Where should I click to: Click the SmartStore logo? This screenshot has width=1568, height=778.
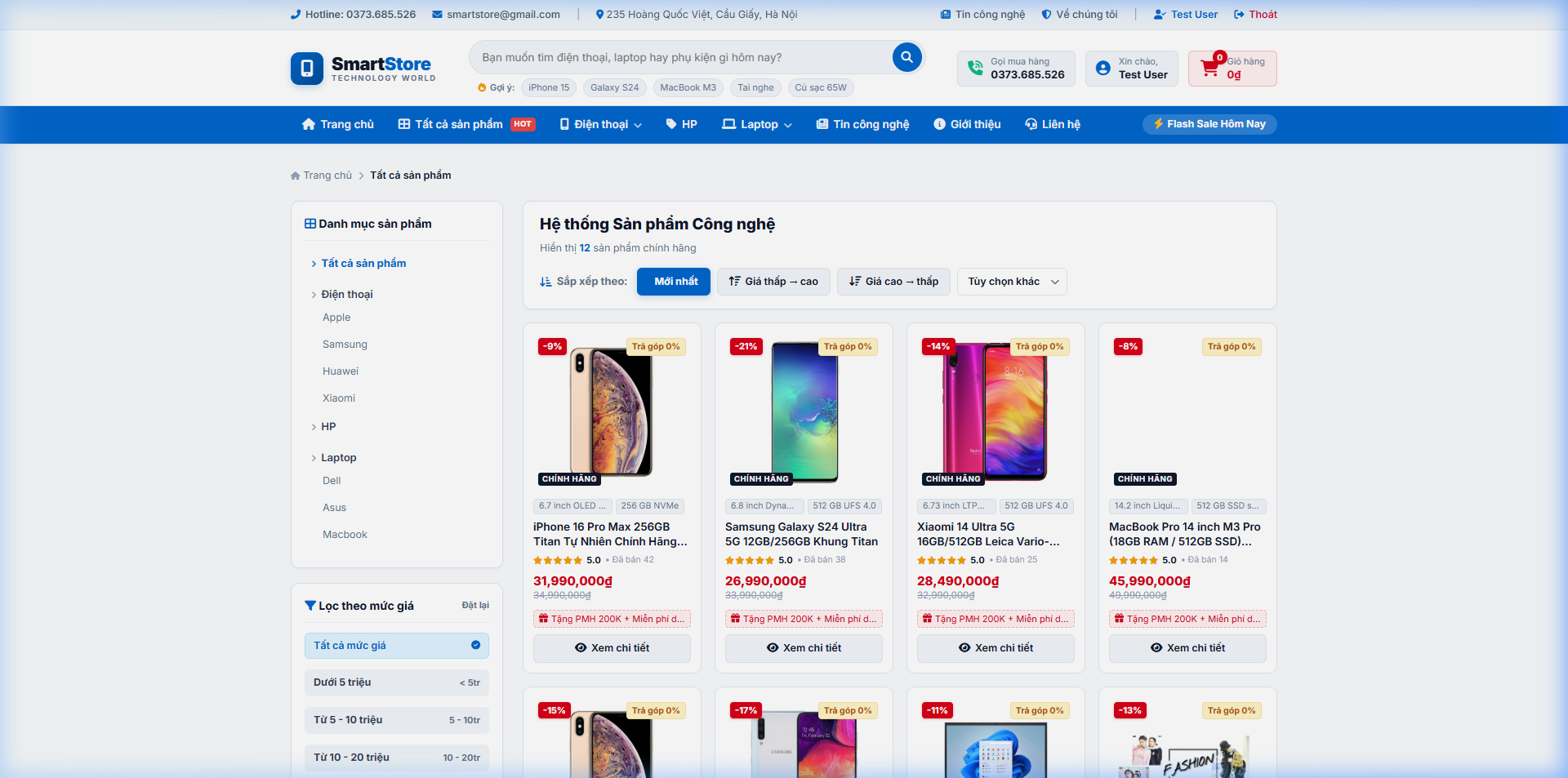tap(363, 69)
